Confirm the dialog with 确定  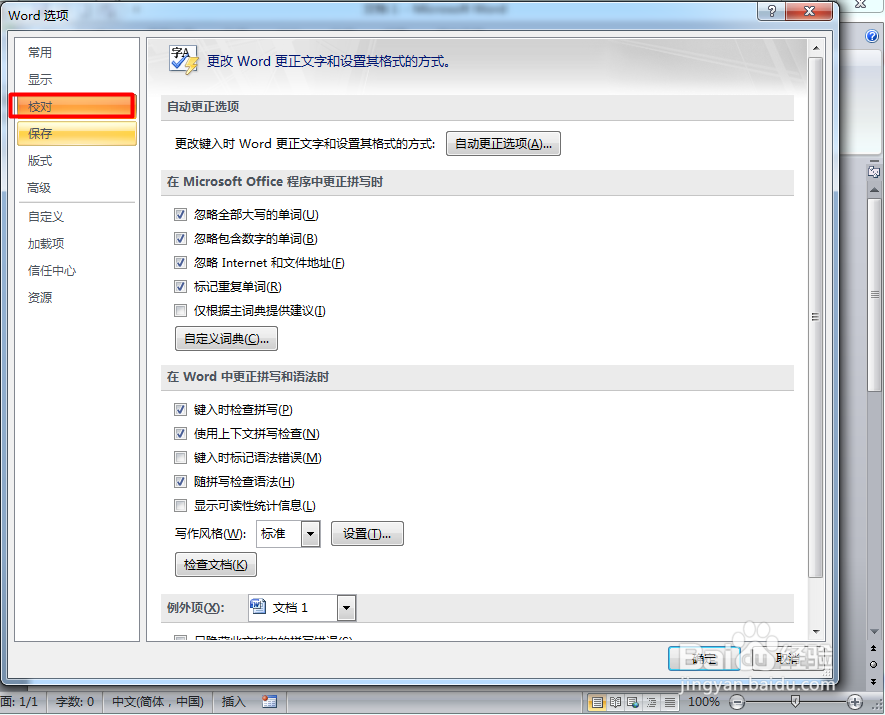(x=704, y=659)
